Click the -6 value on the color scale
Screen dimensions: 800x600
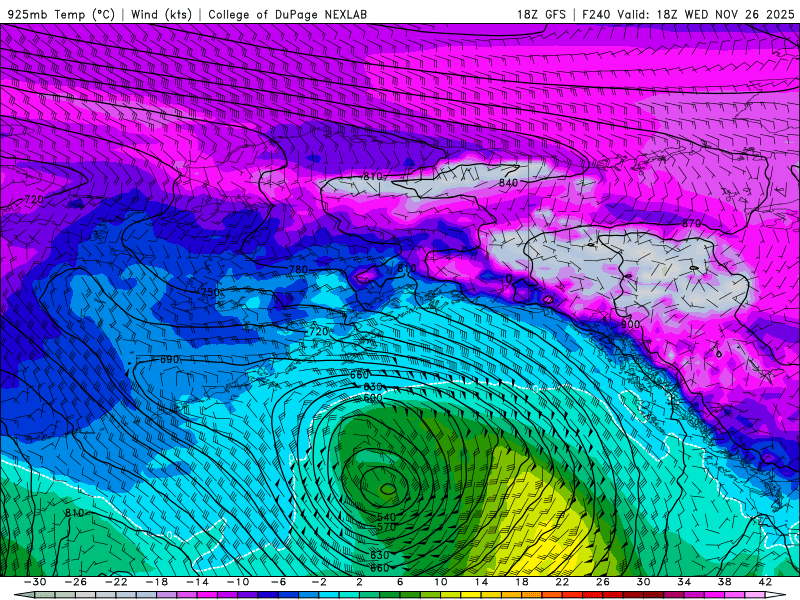(278, 582)
